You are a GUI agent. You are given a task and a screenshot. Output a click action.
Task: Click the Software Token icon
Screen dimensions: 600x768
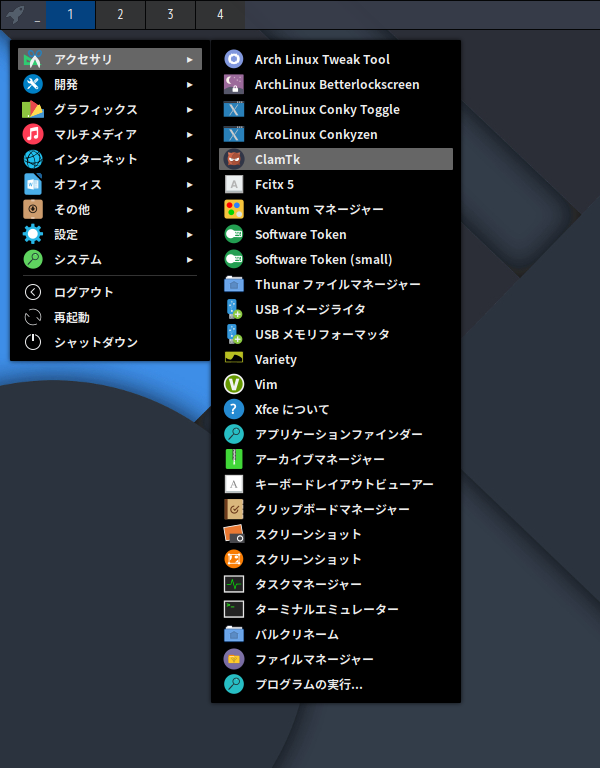pos(234,234)
